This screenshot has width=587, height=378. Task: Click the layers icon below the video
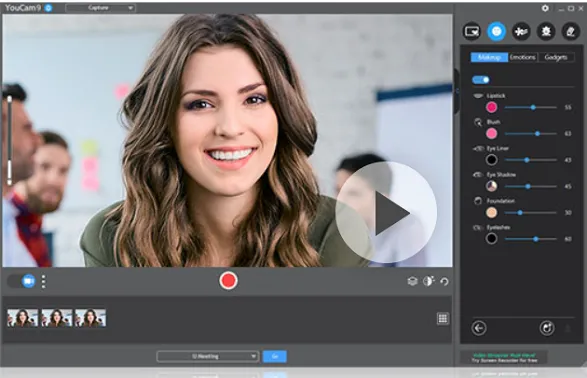click(x=412, y=281)
